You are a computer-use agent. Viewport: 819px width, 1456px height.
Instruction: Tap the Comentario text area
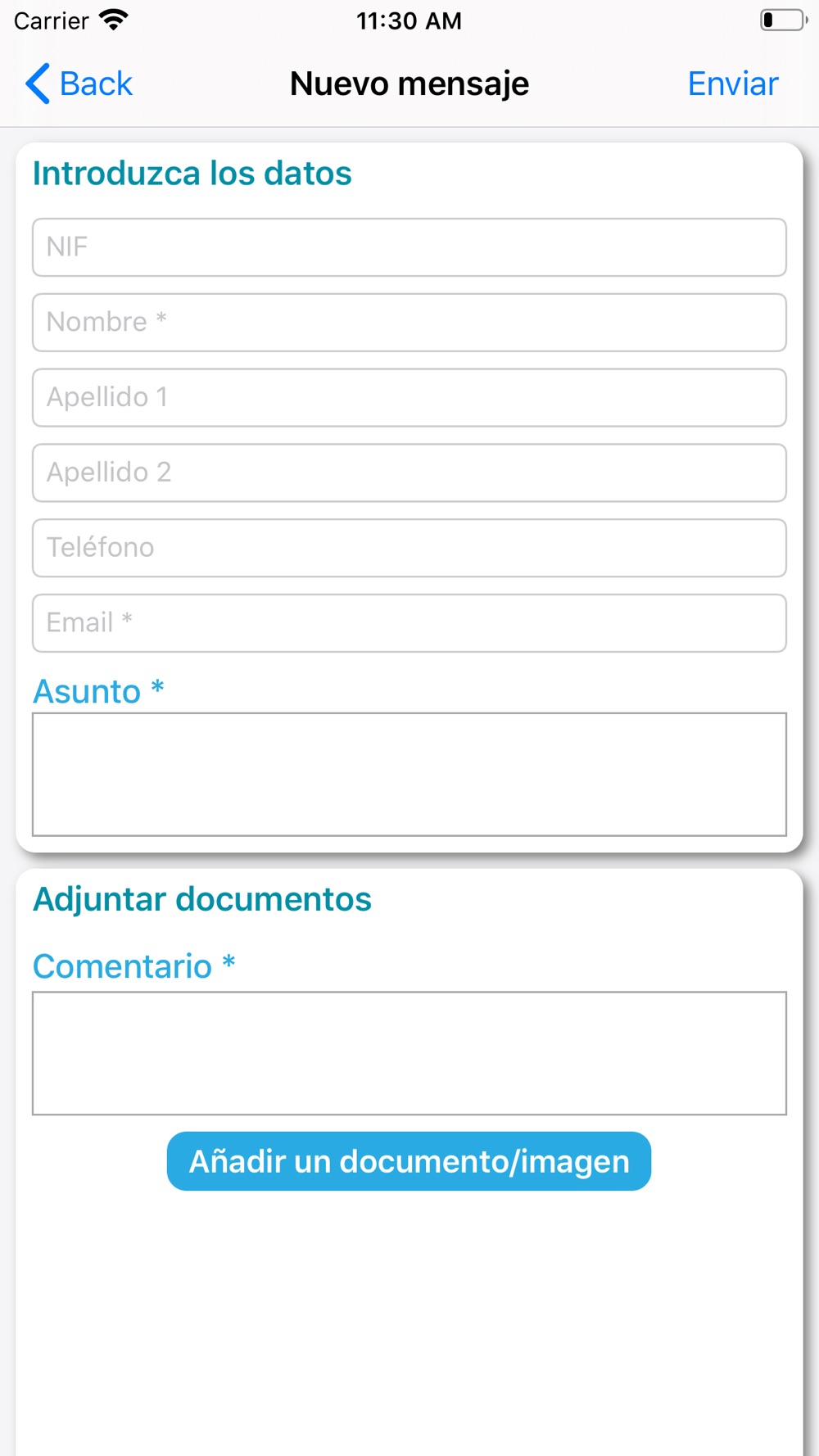(409, 1053)
